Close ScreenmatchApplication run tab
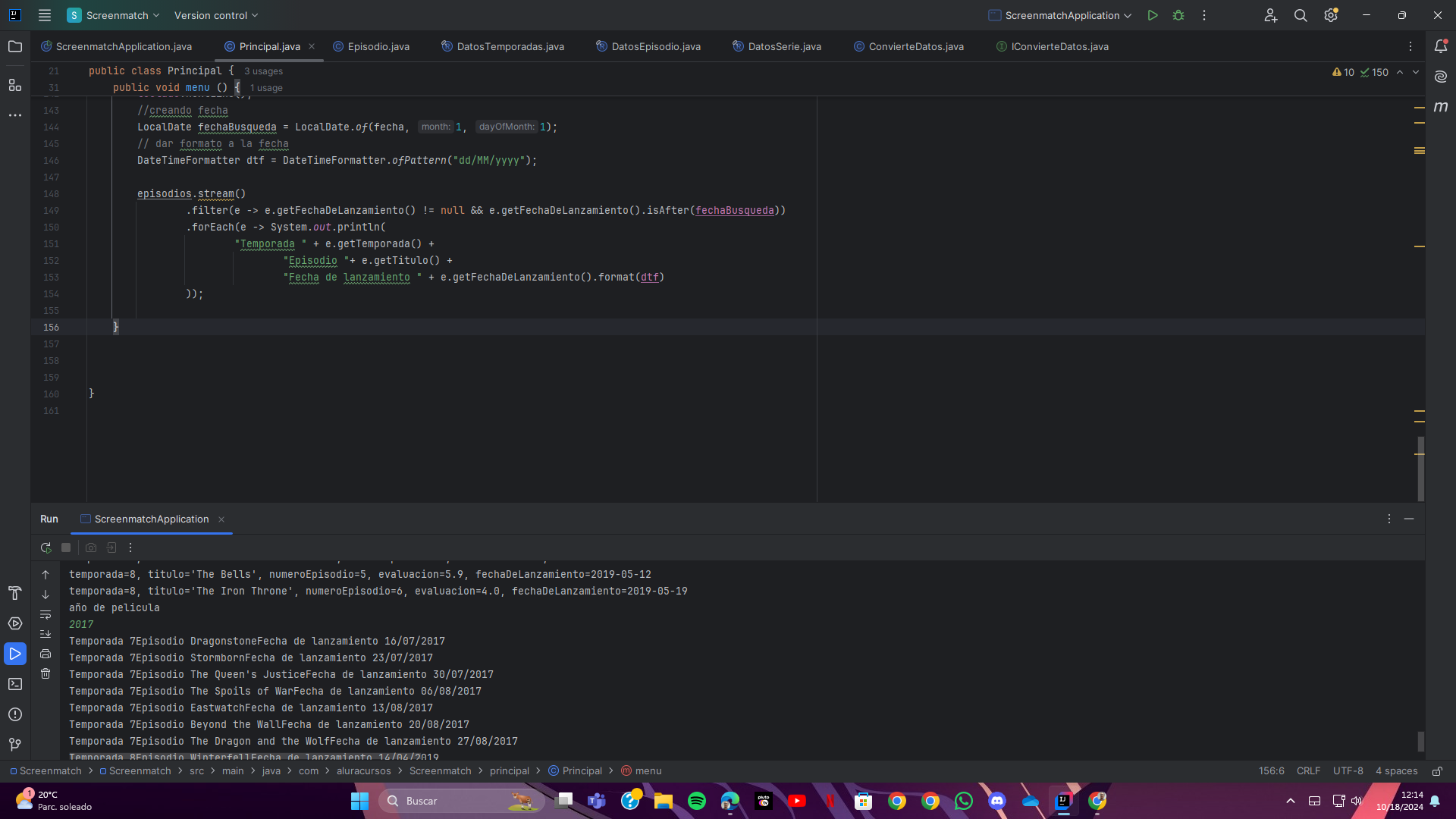1456x819 pixels. pos(221,519)
